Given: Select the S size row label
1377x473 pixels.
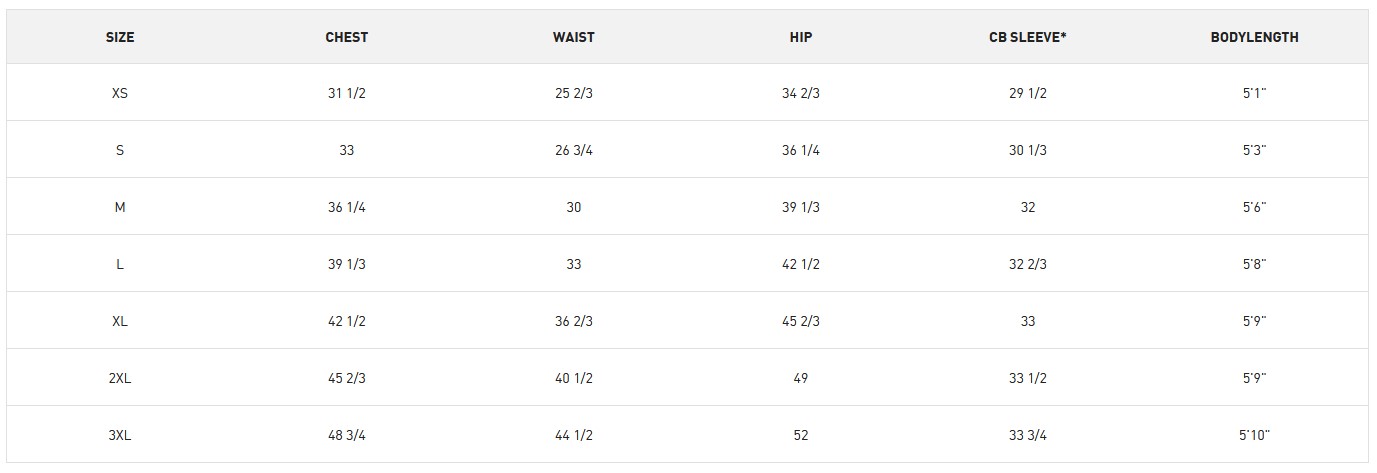Looking at the screenshot, I should pos(120,150).
